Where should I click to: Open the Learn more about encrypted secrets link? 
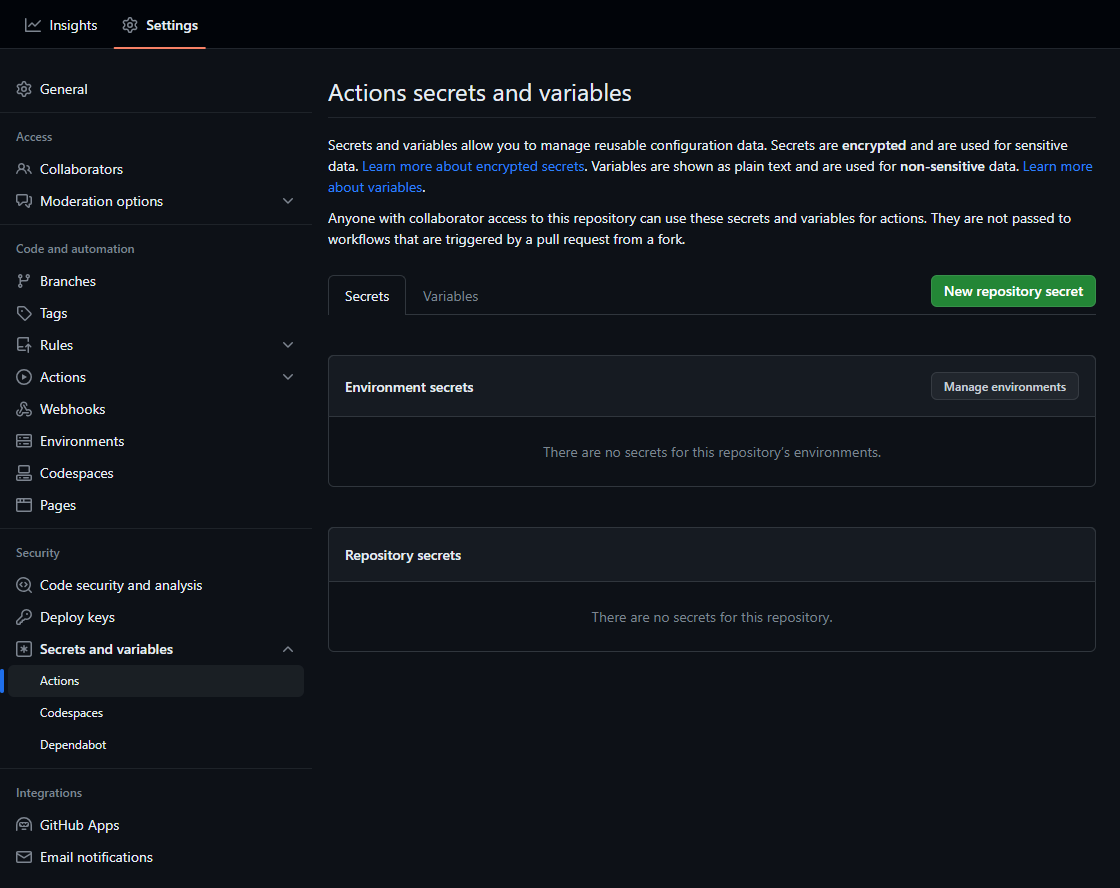(473, 166)
